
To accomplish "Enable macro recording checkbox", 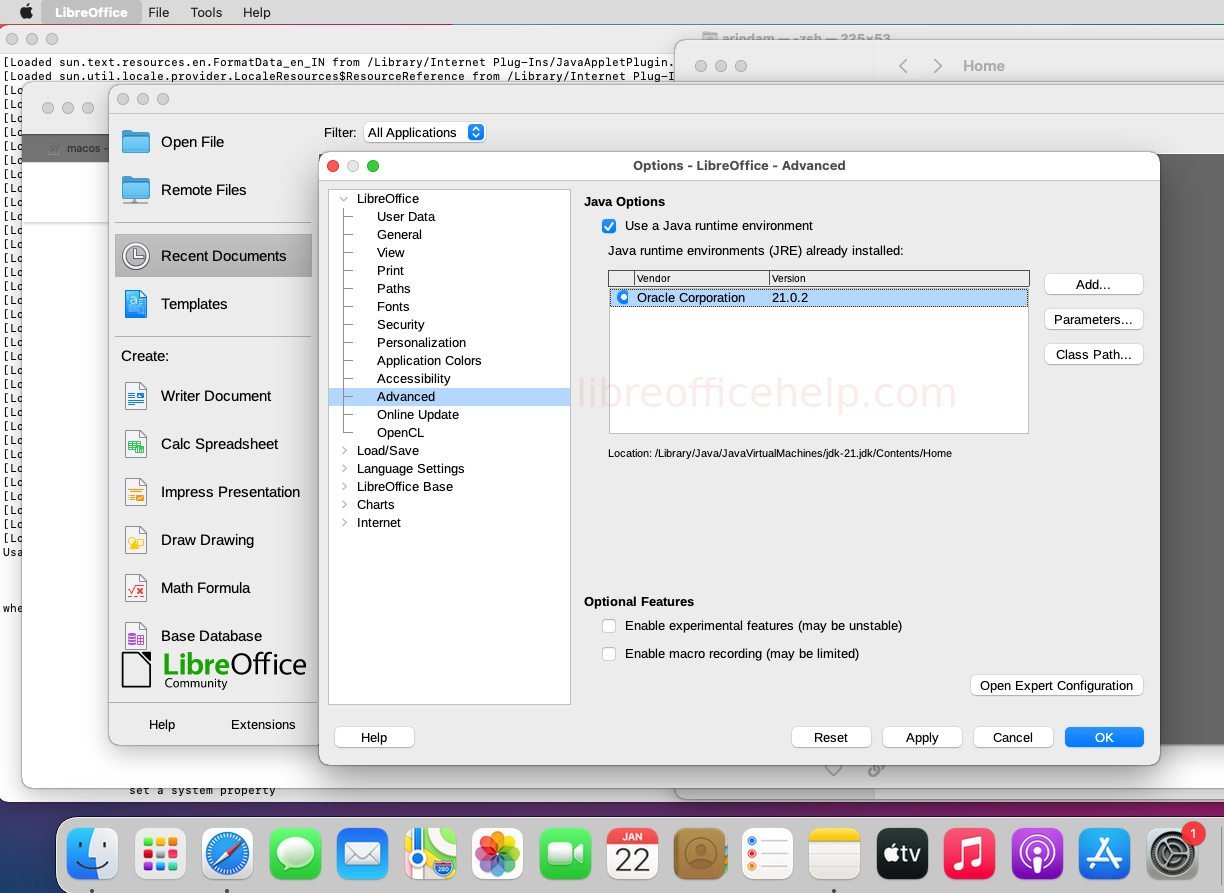I will (609, 654).
